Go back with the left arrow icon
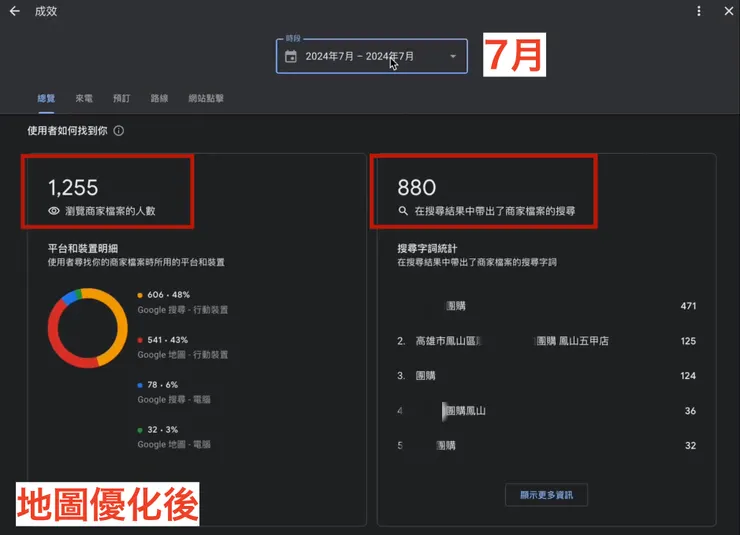The height and width of the screenshot is (535, 740). click(x=15, y=11)
